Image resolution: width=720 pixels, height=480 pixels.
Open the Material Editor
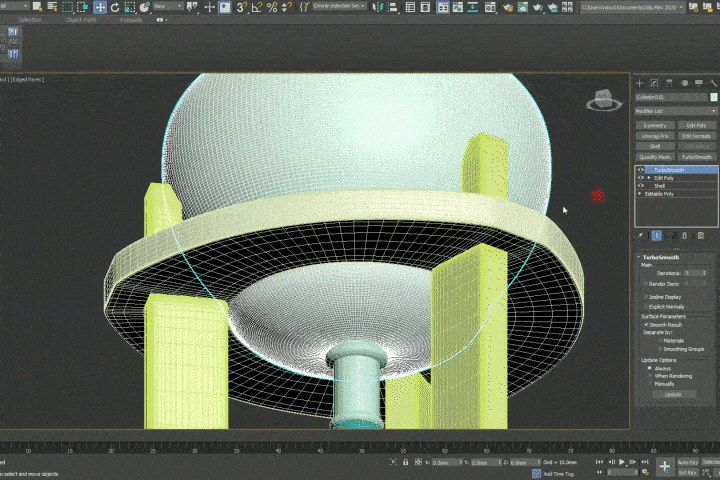coord(490,7)
